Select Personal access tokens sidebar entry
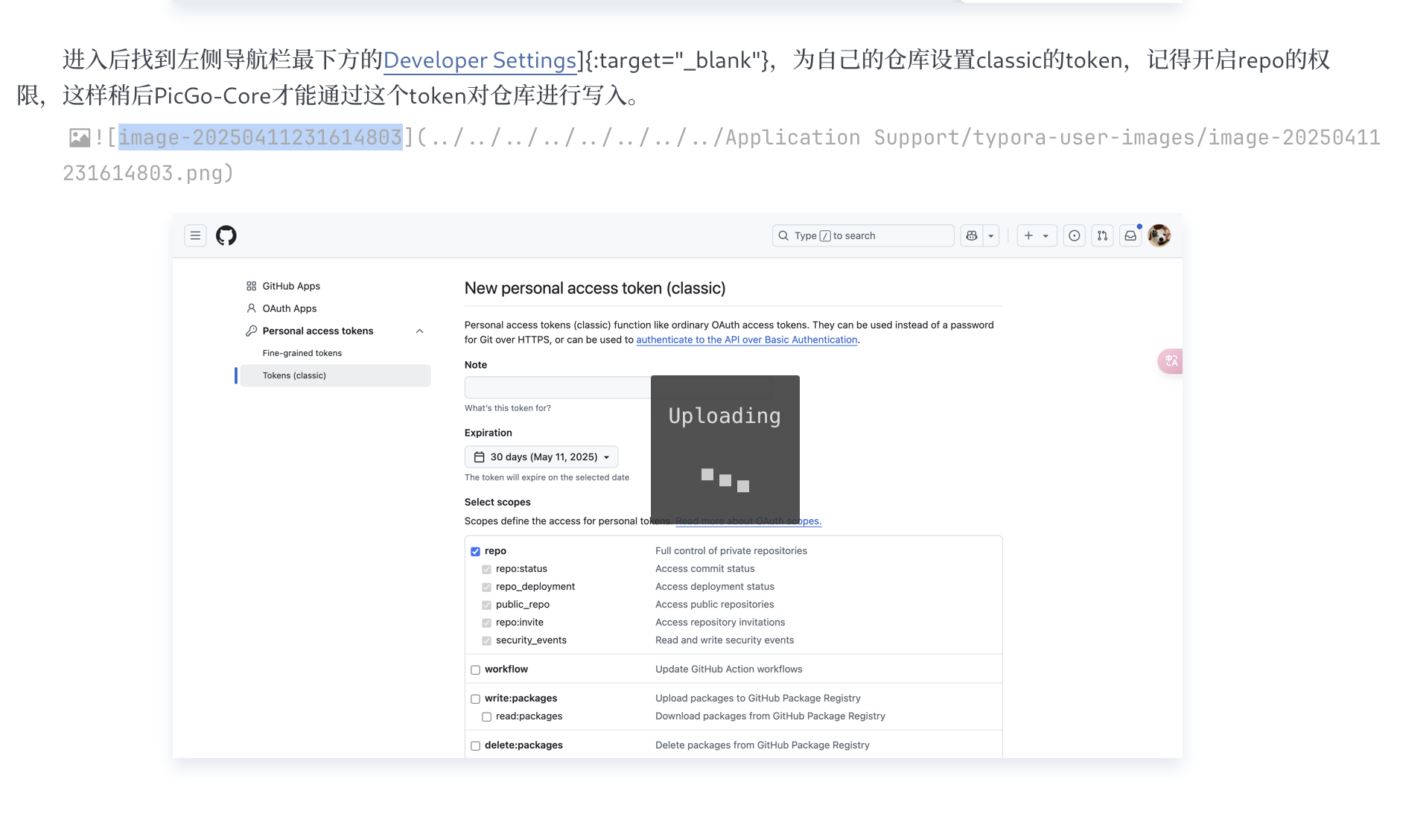The height and width of the screenshot is (840, 1403). (318, 331)
